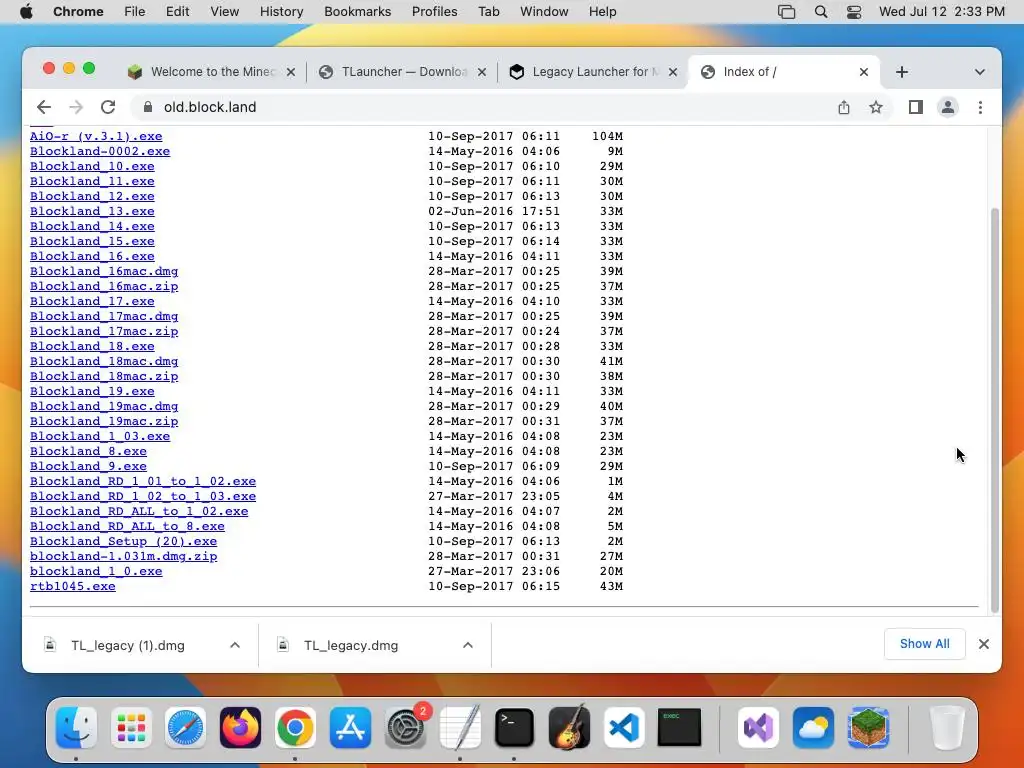Close the Legacy Launcher tab
The image size is (1024, 768).
pyautogui.click(x=673, y=72)
